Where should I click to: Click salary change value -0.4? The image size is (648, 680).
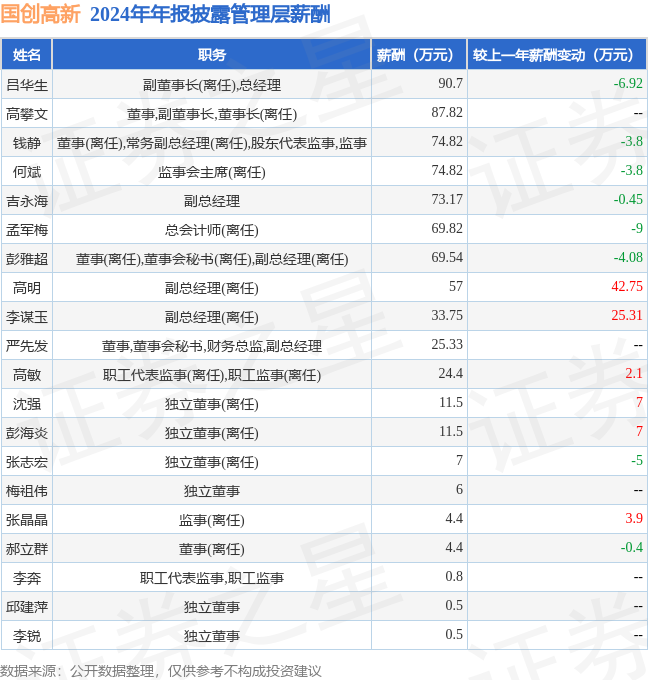coord(631,547)
